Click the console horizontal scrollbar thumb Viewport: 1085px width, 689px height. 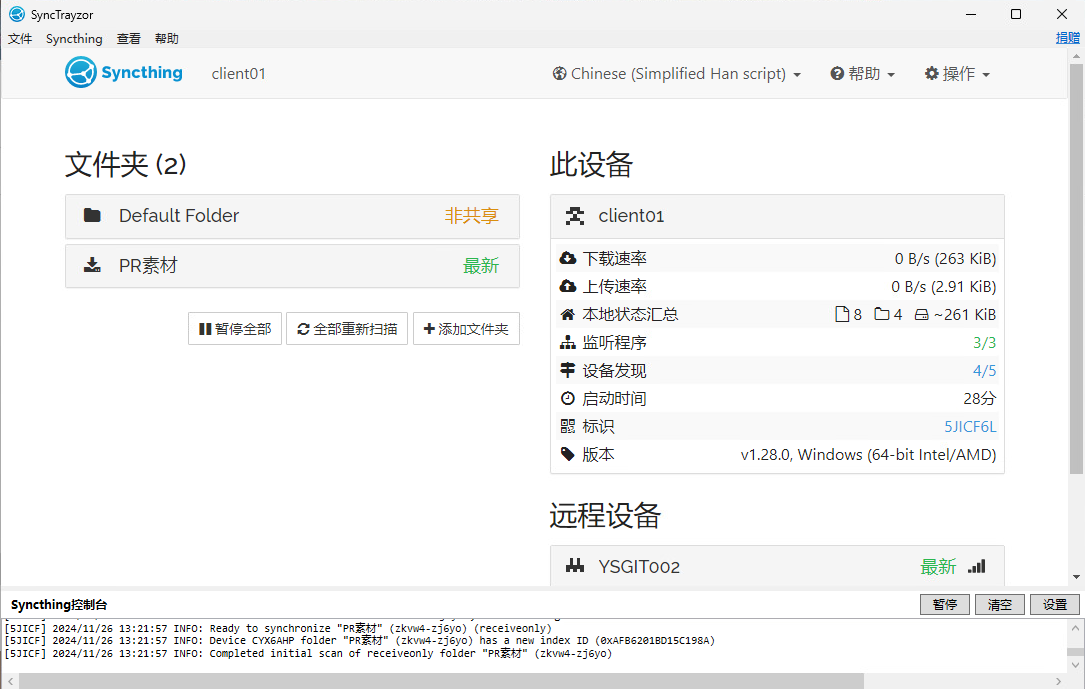pyautogui.click(x=441, y=681)
